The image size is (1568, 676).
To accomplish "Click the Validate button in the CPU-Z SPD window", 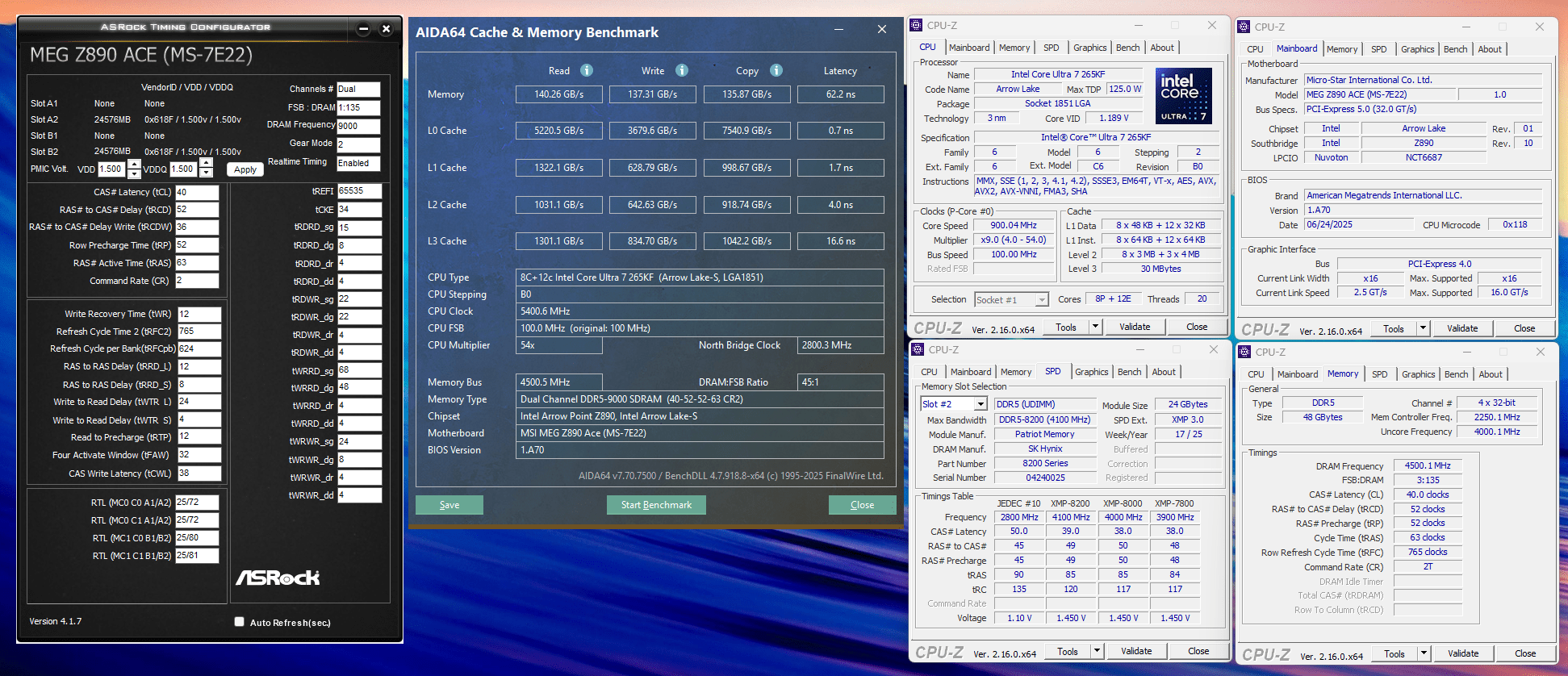I will point(1136,651).
